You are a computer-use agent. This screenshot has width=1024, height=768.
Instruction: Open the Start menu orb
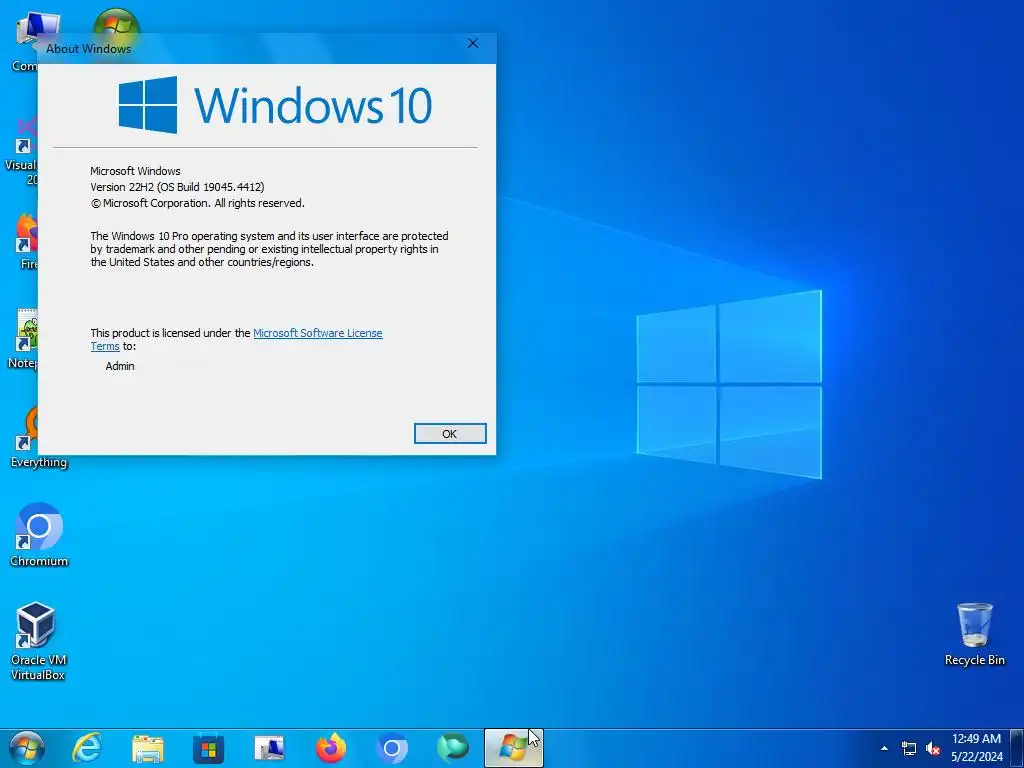(27, 748)
